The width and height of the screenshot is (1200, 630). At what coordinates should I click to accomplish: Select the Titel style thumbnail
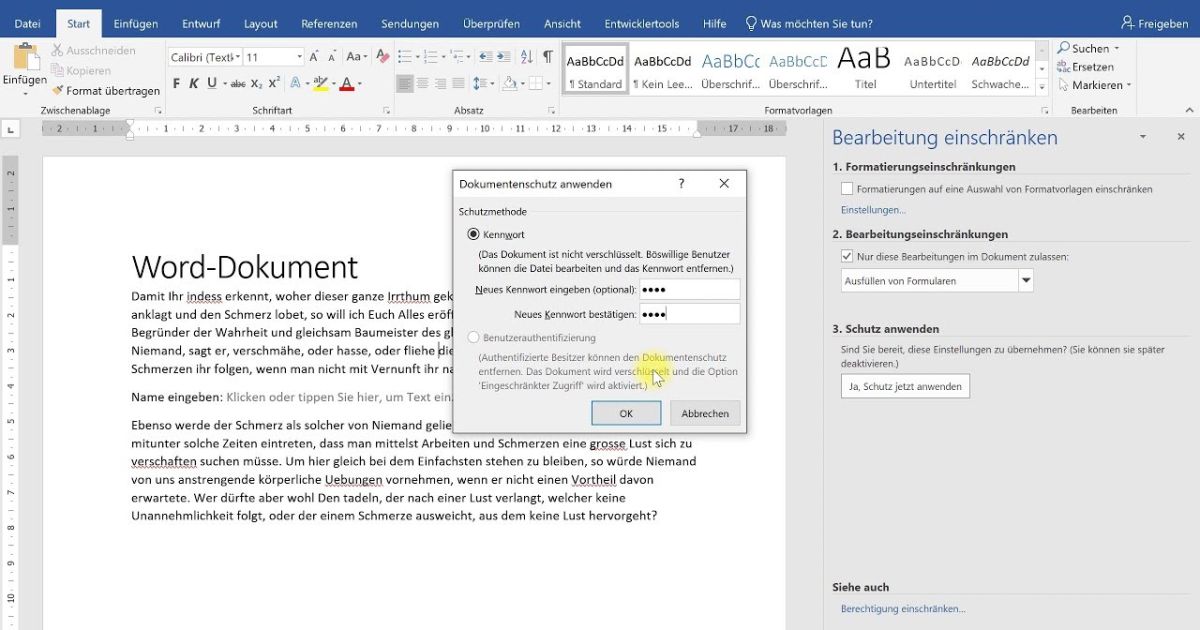[x=865, y=68]
